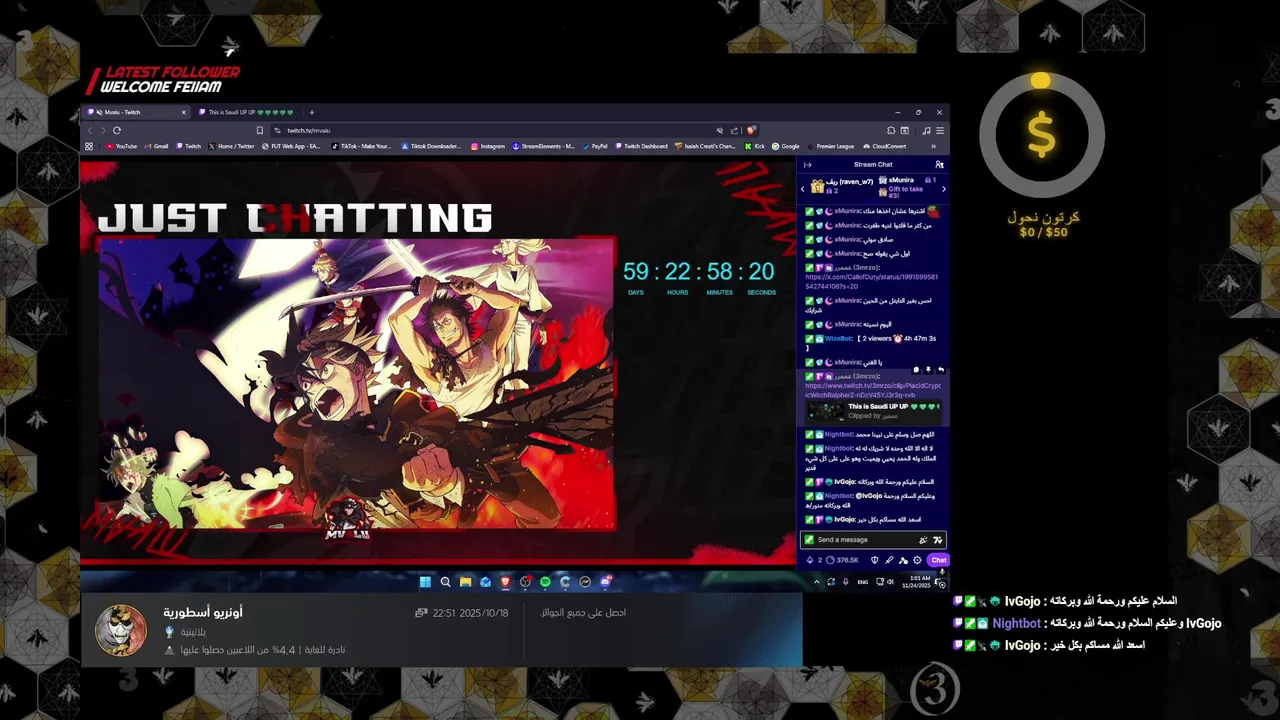Open the sword mod tools icon in chat
1280x720 pixels.
(889, 560)
